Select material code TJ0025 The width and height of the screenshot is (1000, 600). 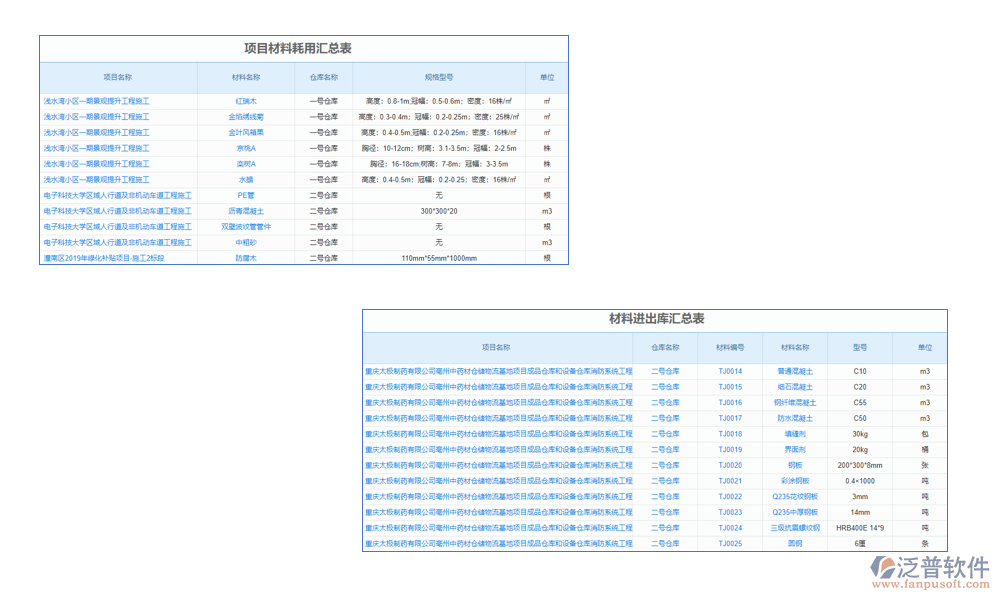coord(730,543)
